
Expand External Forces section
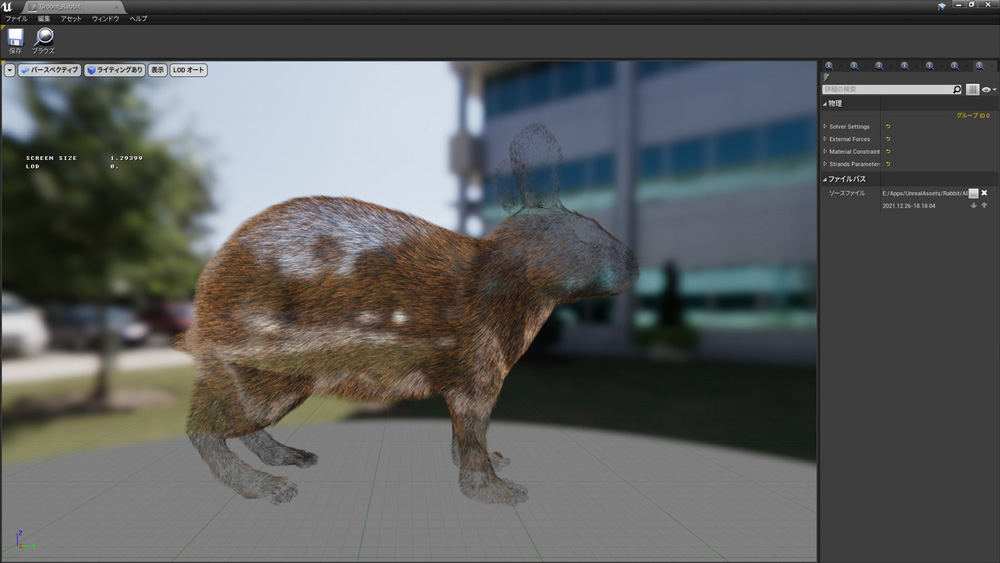825,139
